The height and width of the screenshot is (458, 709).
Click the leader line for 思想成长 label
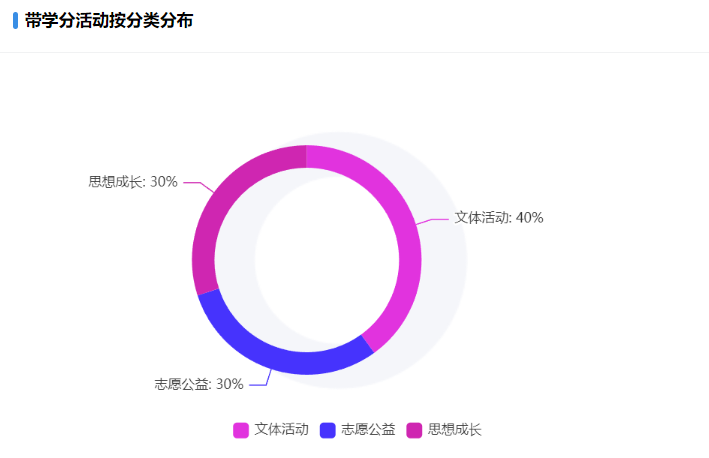199,187
